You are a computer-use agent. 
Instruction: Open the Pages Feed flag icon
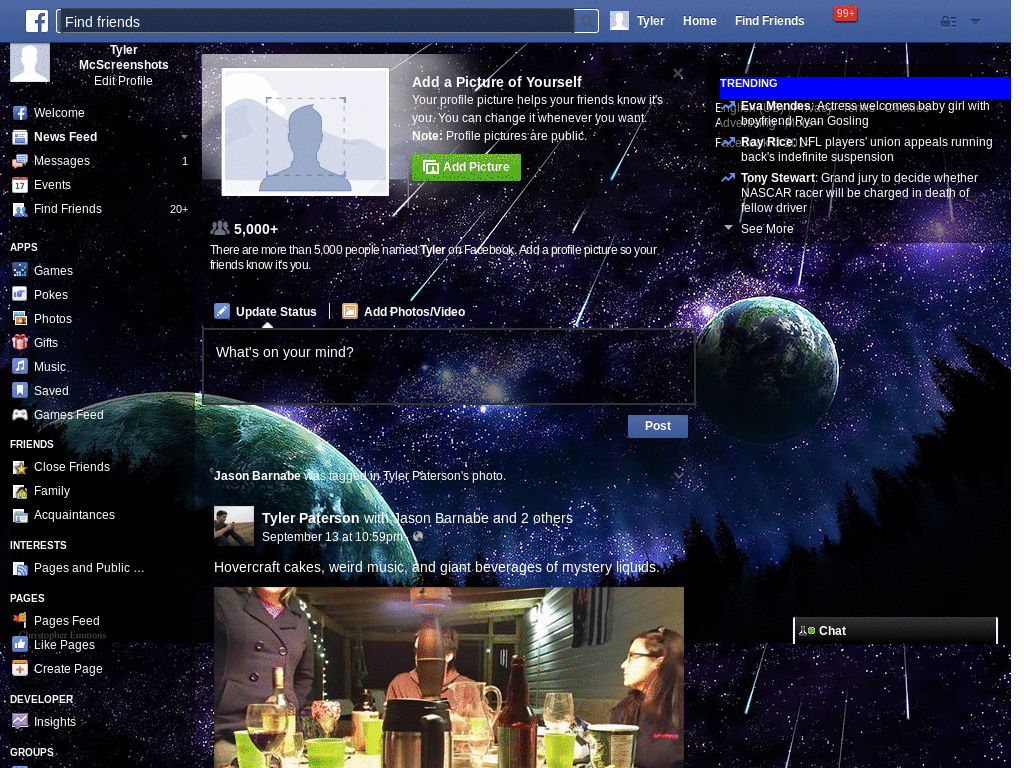click(20, 620)
